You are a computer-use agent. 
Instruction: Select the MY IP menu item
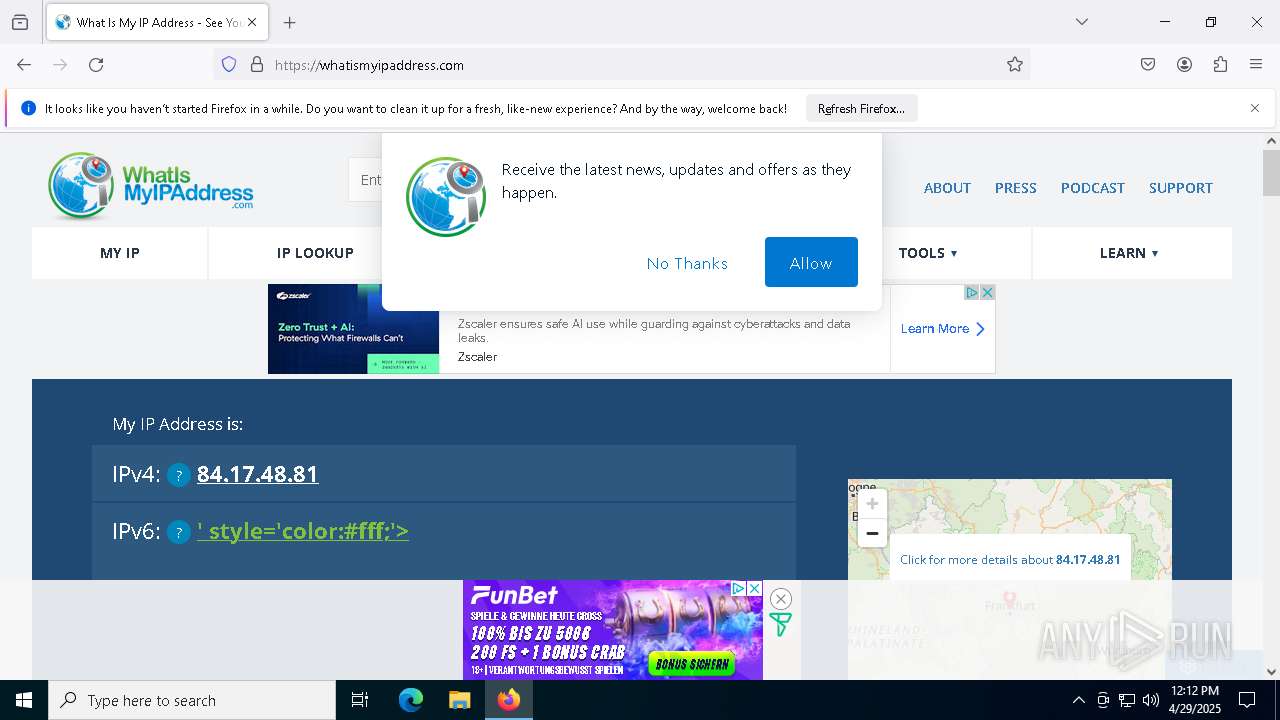(120, 253)
